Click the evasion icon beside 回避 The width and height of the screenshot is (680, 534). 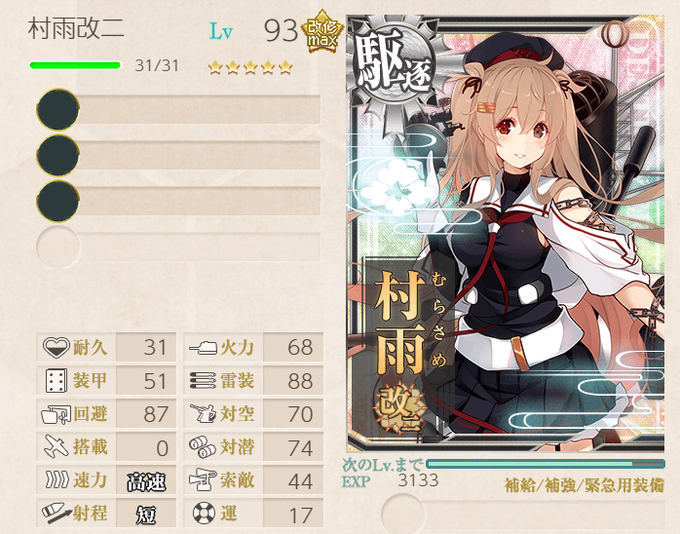[x=56, y=414]
